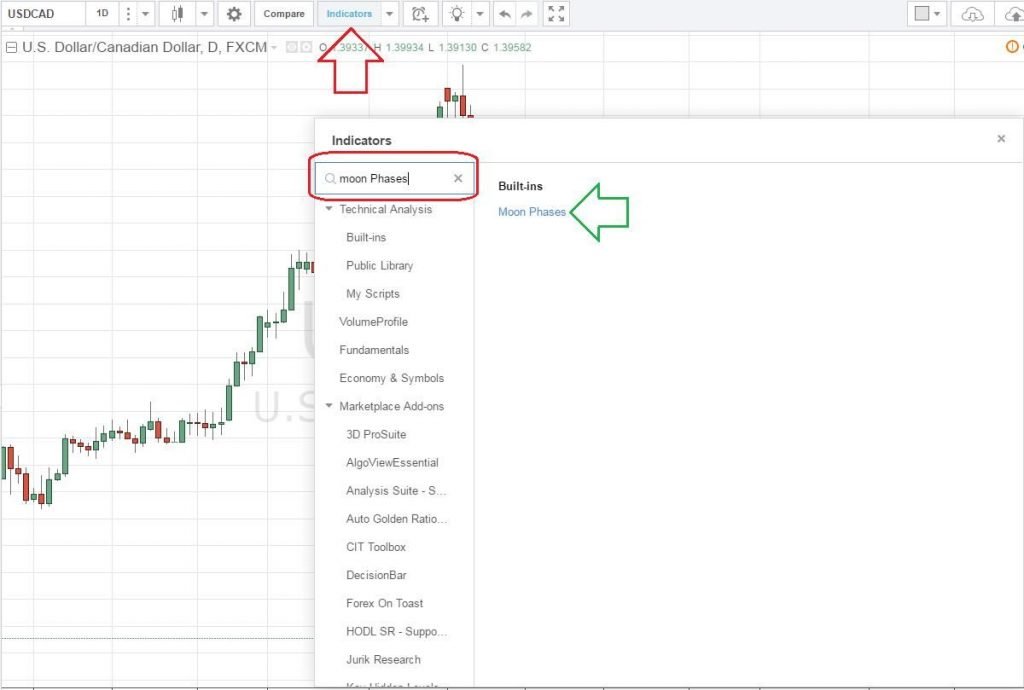The image size is (1024, 690).
Task: Clear the search with the X icon
Action: (x=458, y=178)
